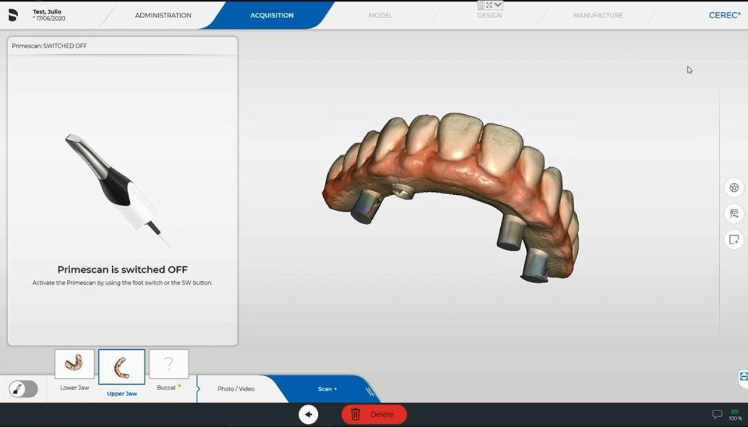This screenshot has height=427, width=748.
Task: Open the TeamViewer side panel tab
Action: (743, 377)
